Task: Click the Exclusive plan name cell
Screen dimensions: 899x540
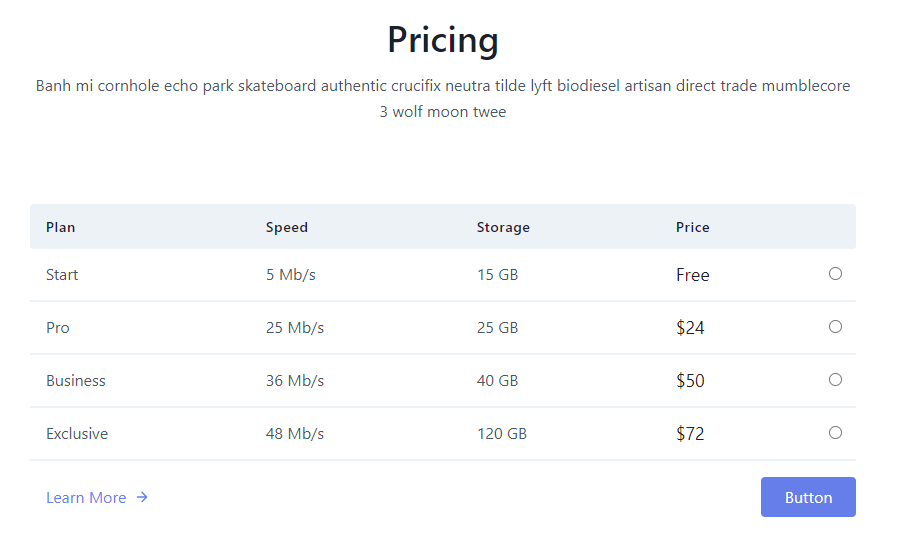Action: 77,434
